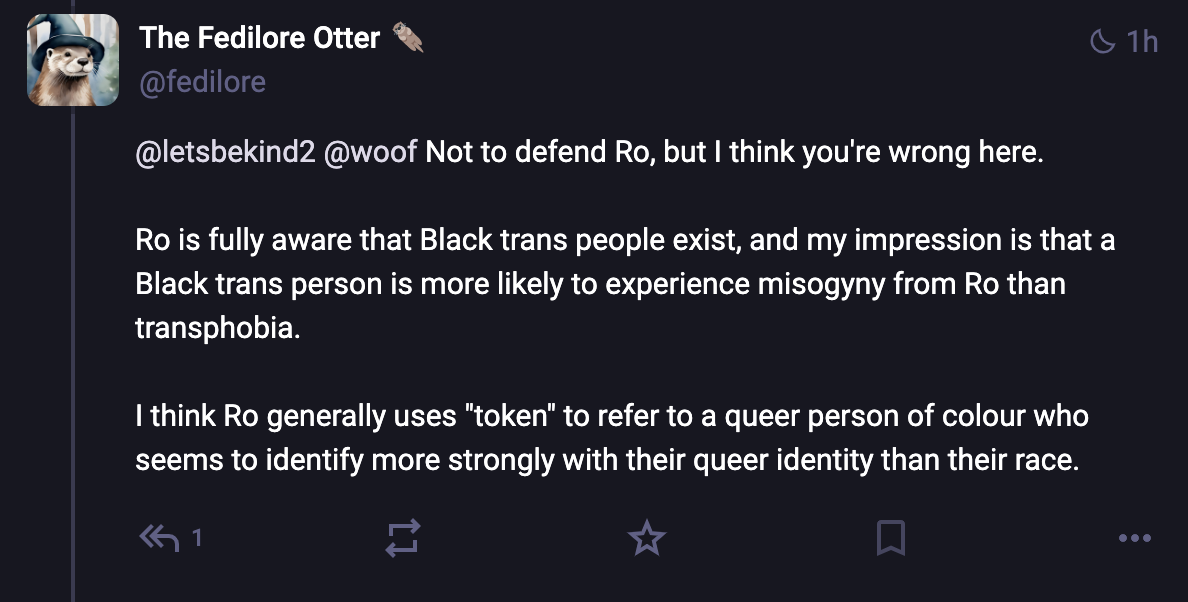Click the reply count number 1
The height and width of the screenshot is (602, 1188).
click(x=197, y=539)
